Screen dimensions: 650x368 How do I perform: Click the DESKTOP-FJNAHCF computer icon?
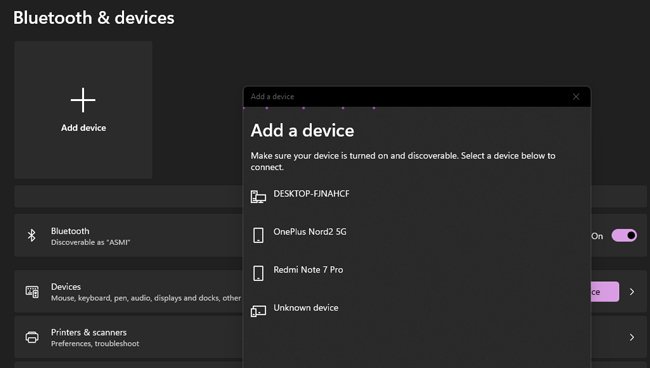258,196
